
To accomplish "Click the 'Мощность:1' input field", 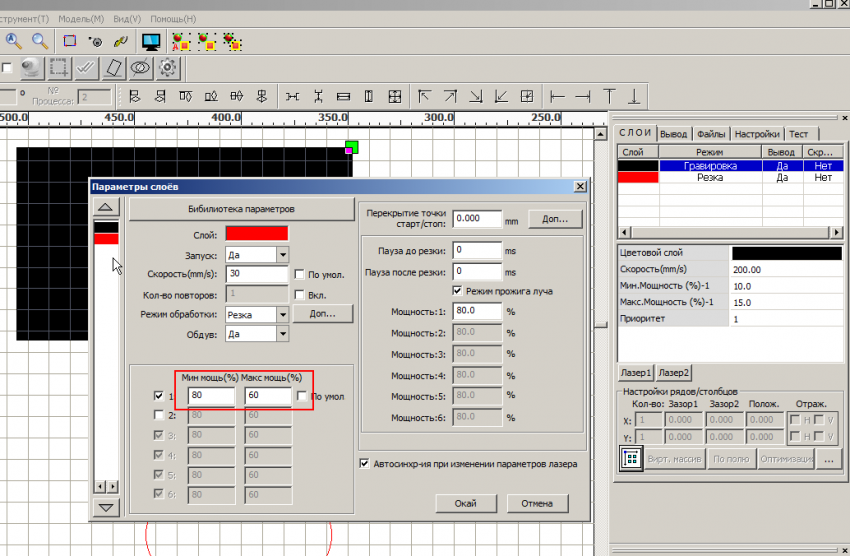I will point(477,311).
